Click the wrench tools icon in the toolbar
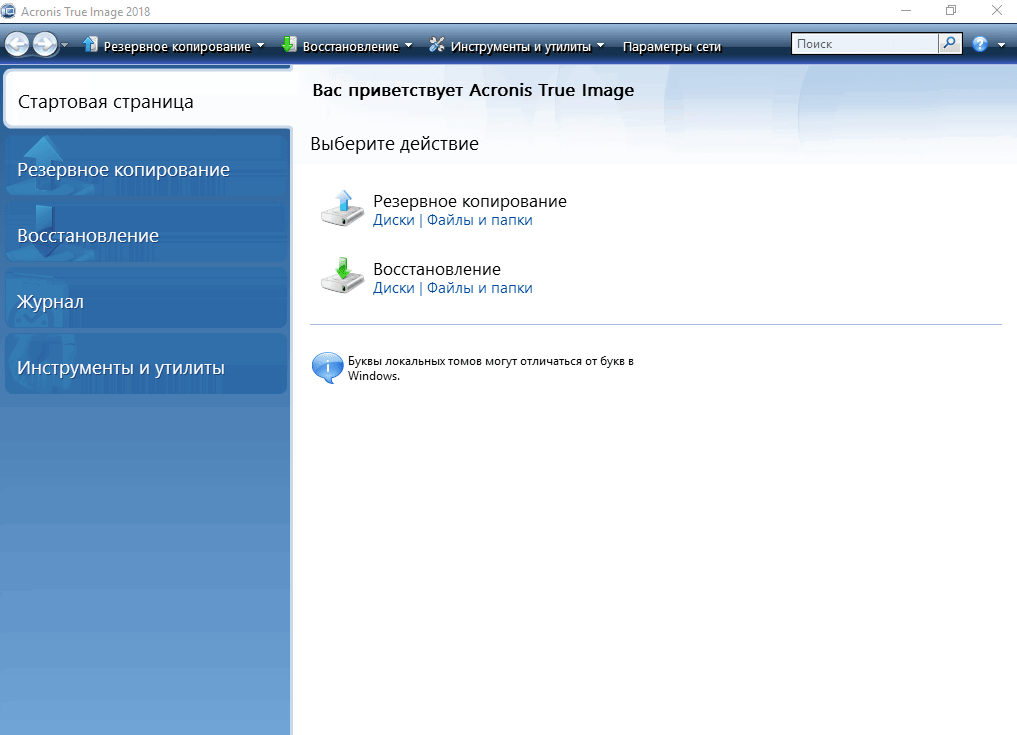This screenshot has height=735, width=1017. (x=437, y=45)
